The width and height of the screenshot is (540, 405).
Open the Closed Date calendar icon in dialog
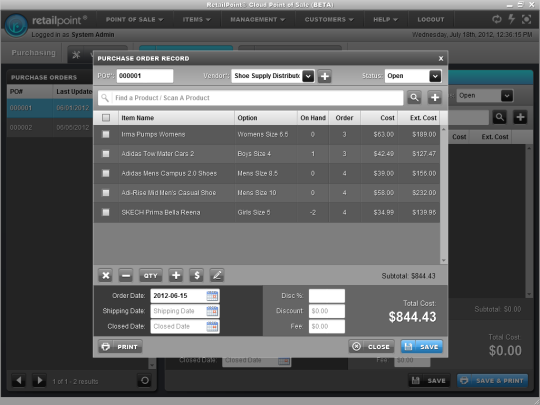212,326
